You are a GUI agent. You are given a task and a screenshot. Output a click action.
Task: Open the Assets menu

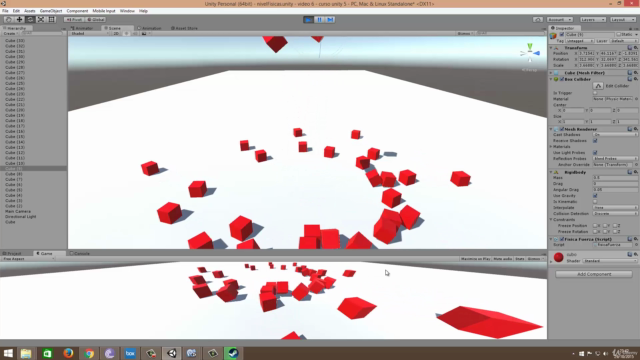pos(29,11)
